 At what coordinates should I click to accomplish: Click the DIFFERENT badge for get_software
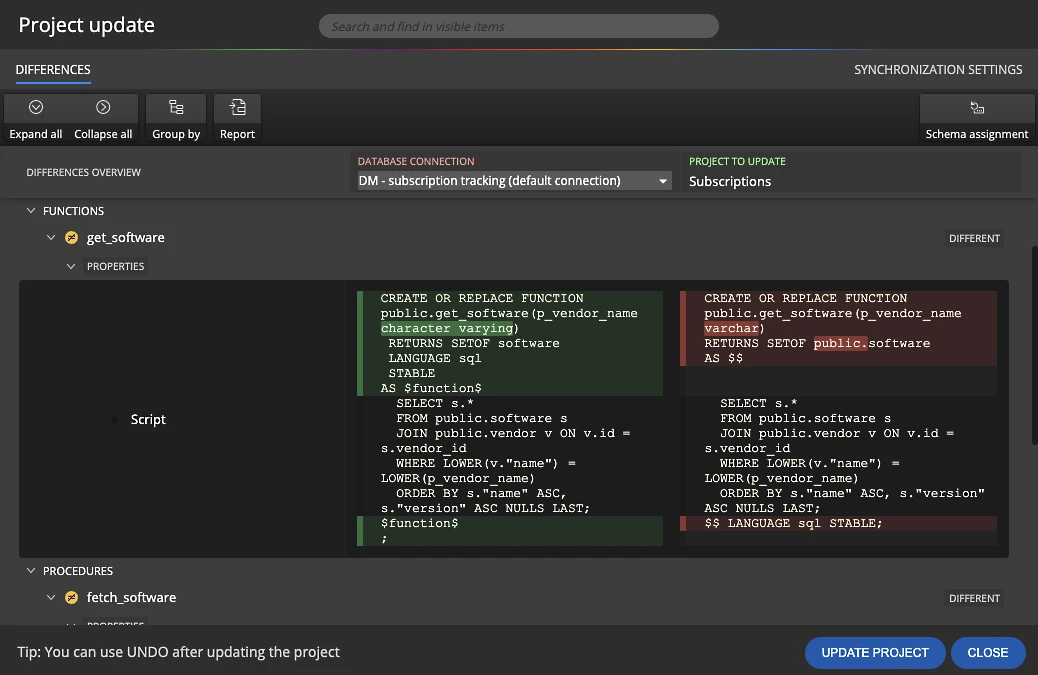pos(974,238)
